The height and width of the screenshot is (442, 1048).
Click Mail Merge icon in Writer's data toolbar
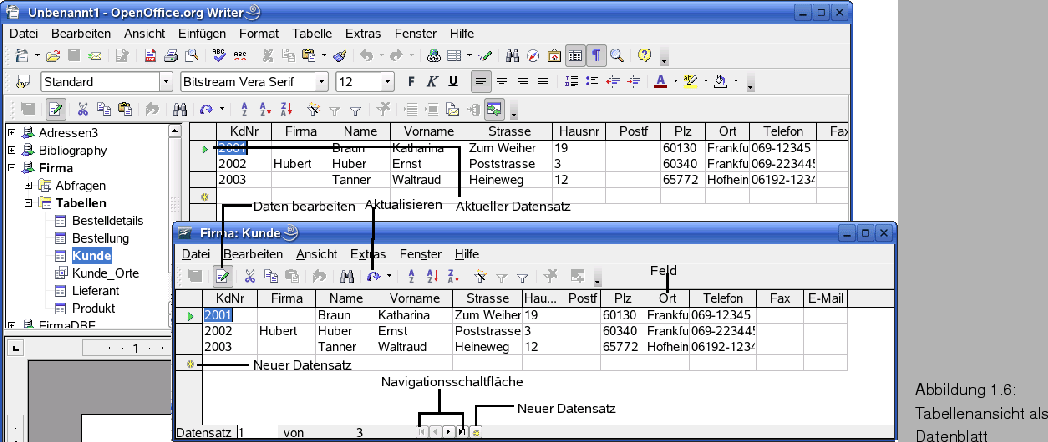452,108
